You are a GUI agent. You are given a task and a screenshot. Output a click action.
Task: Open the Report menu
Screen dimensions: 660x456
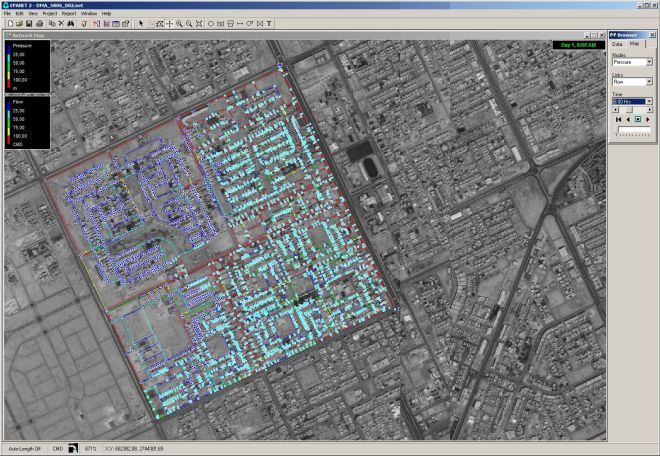(69, 13)
